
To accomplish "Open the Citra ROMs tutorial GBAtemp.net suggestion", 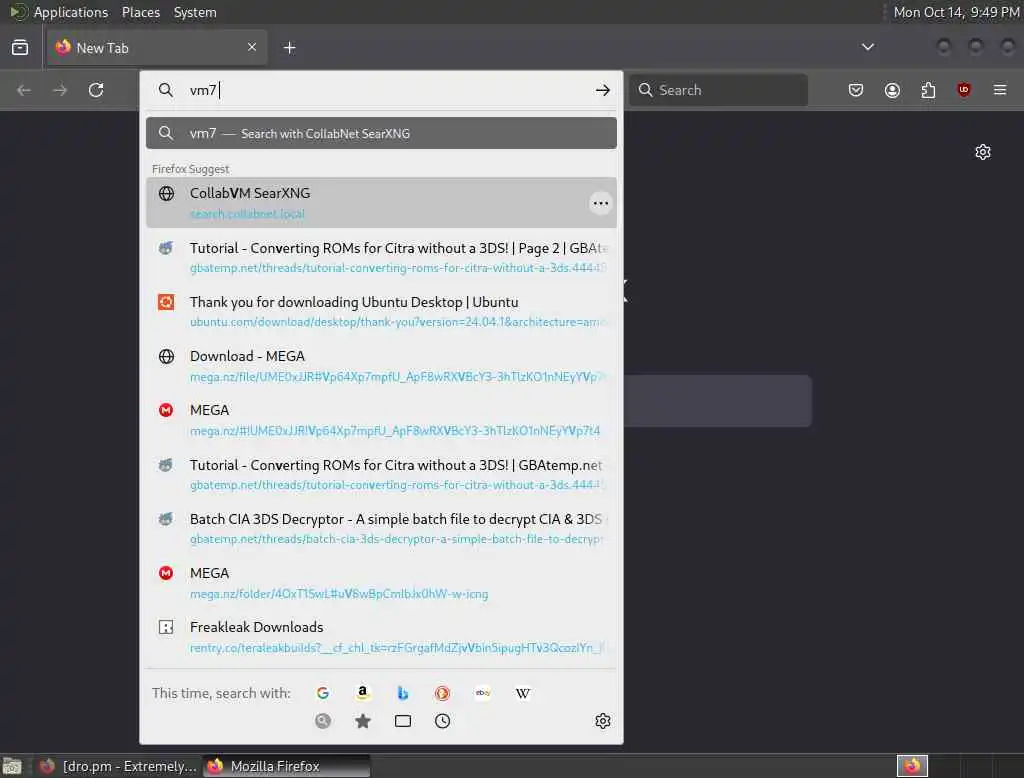I will 381,474.
